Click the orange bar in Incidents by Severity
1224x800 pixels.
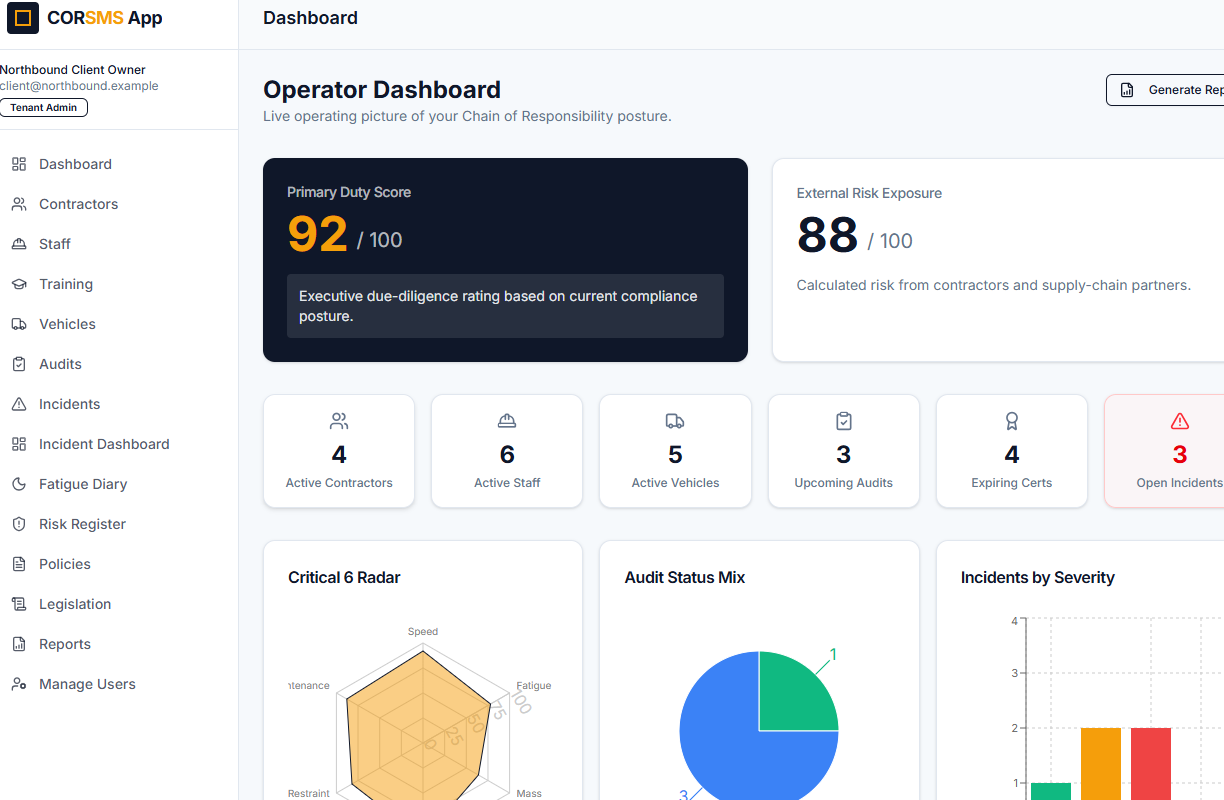[1101, 764]
